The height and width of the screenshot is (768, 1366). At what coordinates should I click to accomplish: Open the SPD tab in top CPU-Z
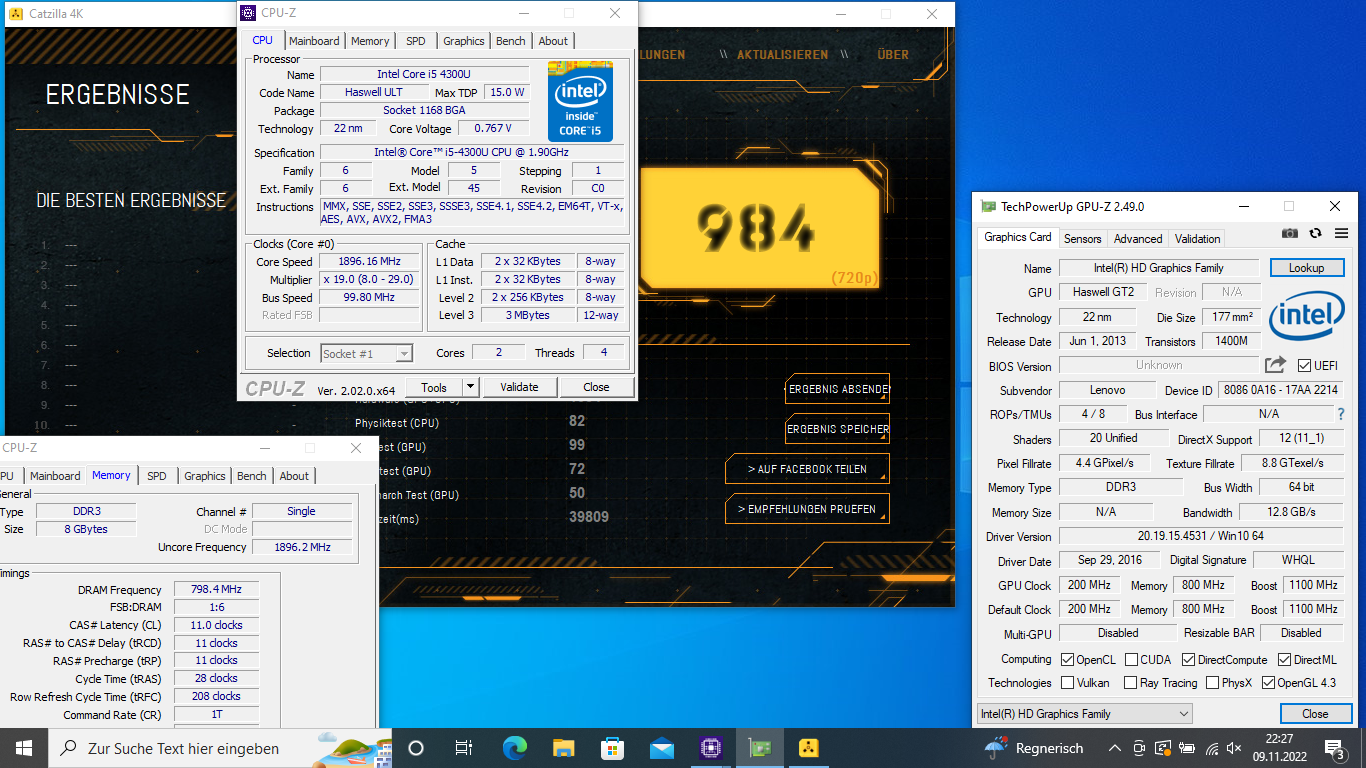(x=415, y=41)
